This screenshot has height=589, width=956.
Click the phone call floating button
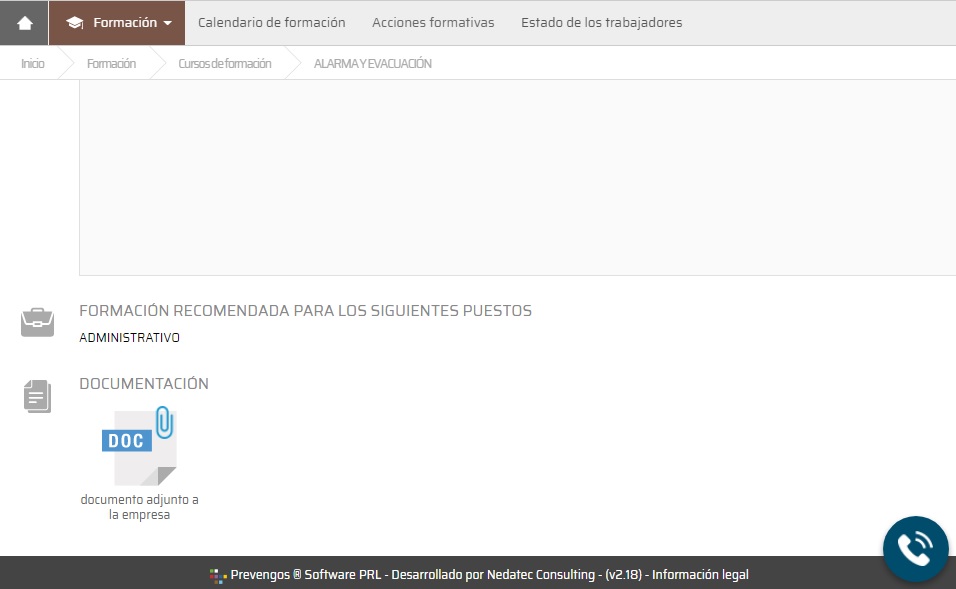click(915, 549)
